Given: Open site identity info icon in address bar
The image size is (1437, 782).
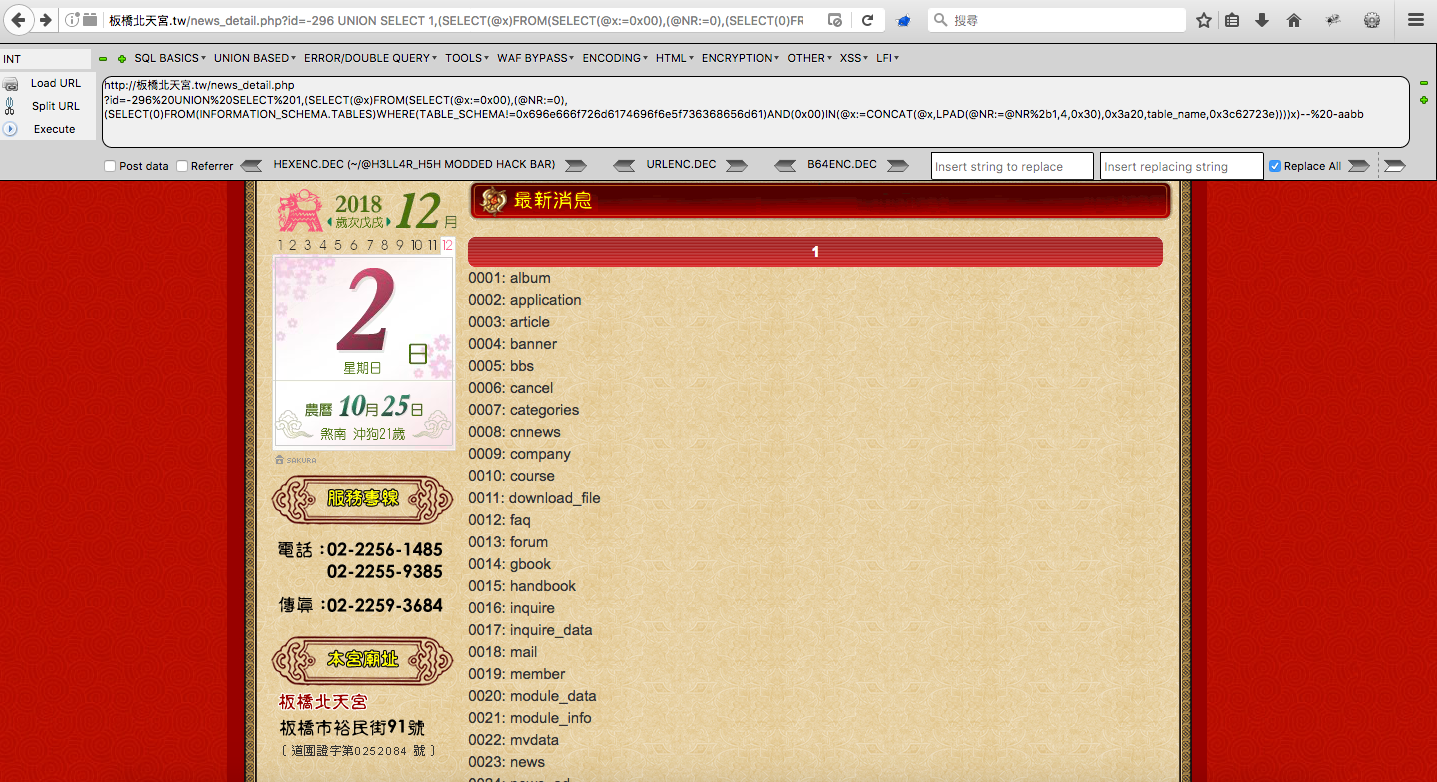Looking at the screenshot, I should [x=72, y=20].
